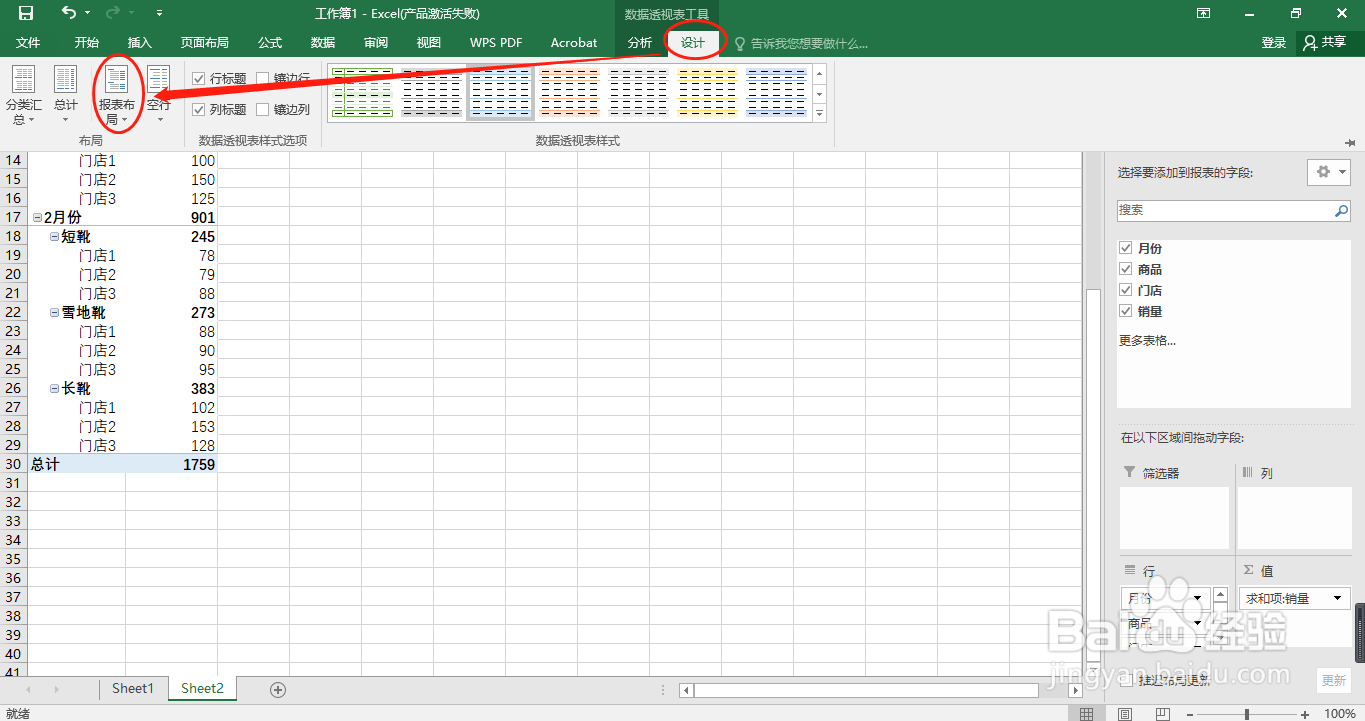1365x721 pixels.
Task: Select the highlighted blue pivot style thumbnail
Action: click(x=500, y=93)
